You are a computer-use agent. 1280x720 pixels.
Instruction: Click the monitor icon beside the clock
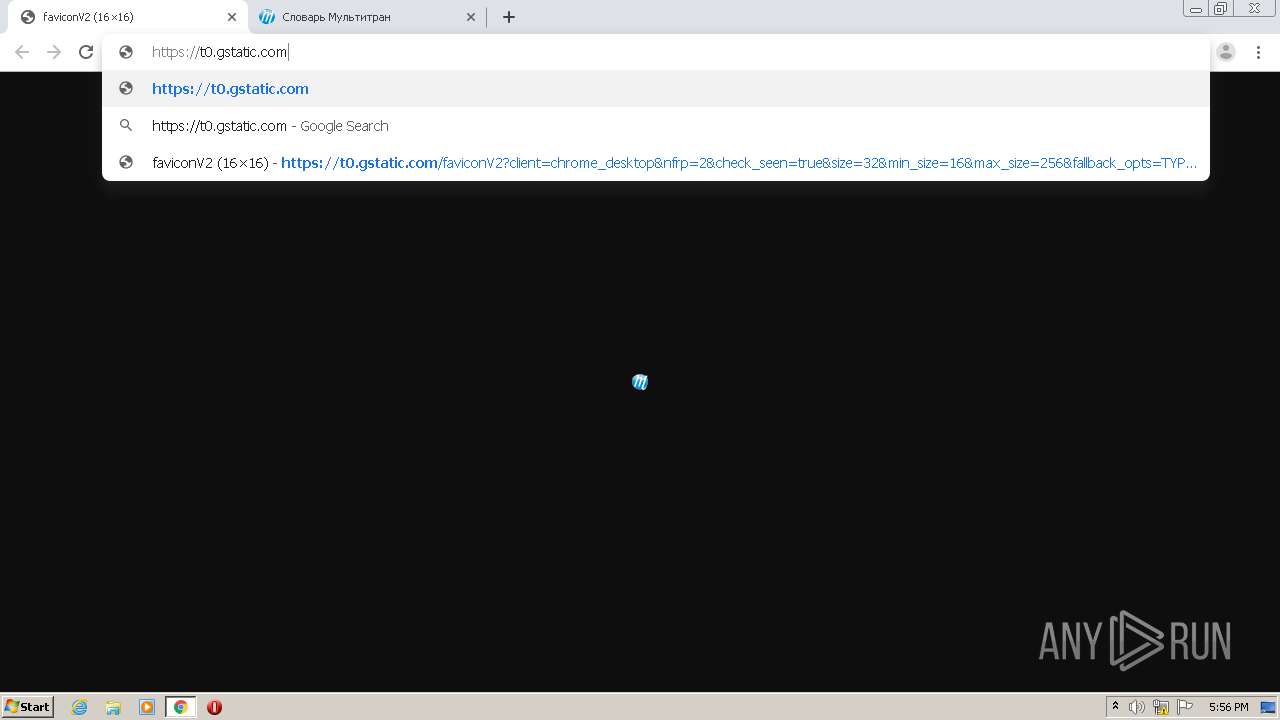pyautogui.click(x=1268, y=707)
